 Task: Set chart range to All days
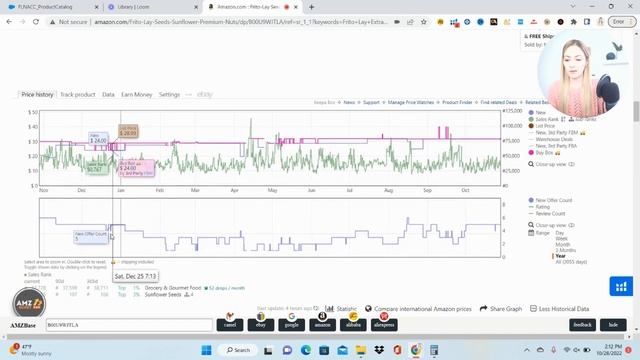point(571,262)
